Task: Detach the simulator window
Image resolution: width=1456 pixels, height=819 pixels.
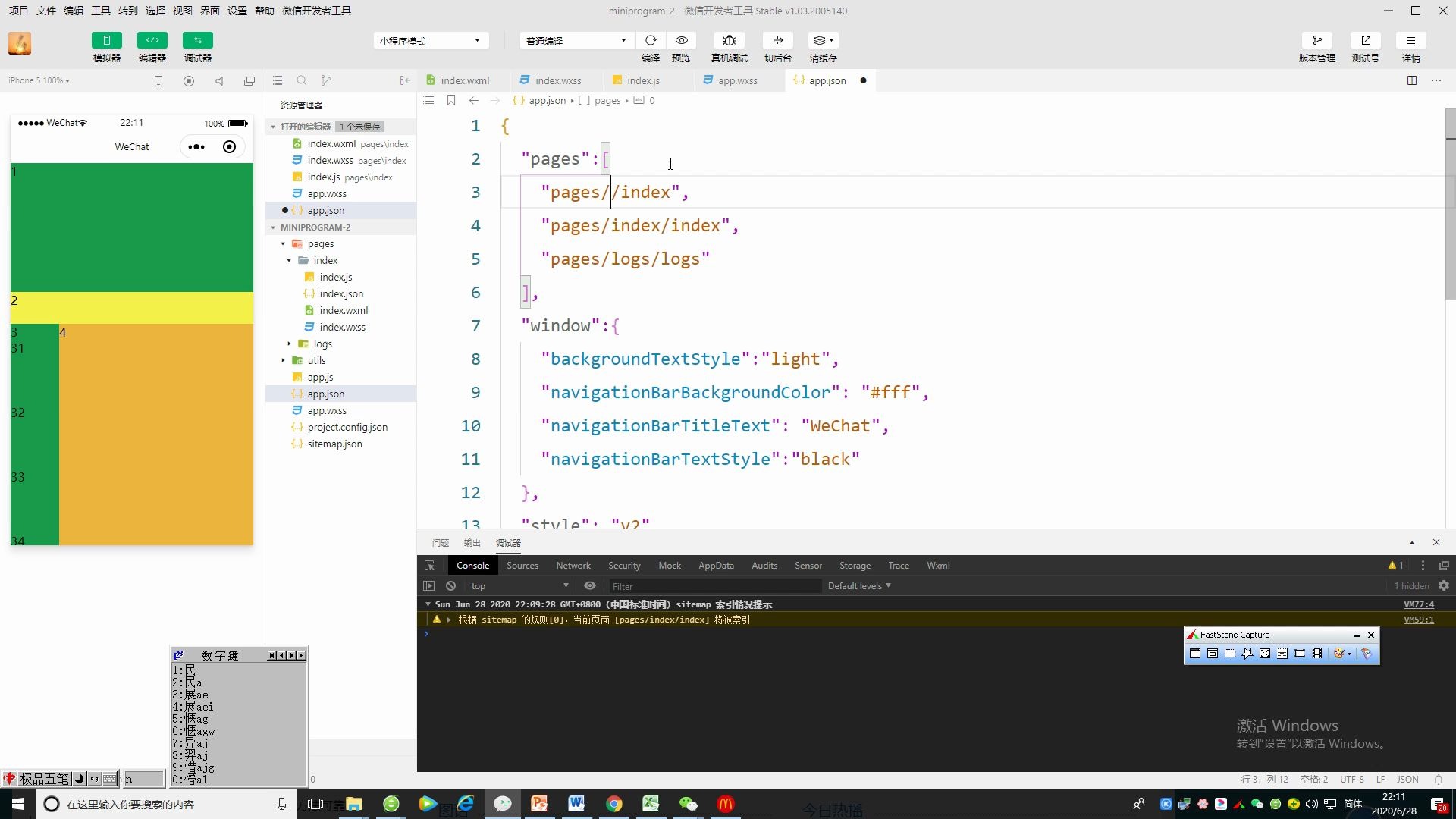Action: (x=249, y=80)
